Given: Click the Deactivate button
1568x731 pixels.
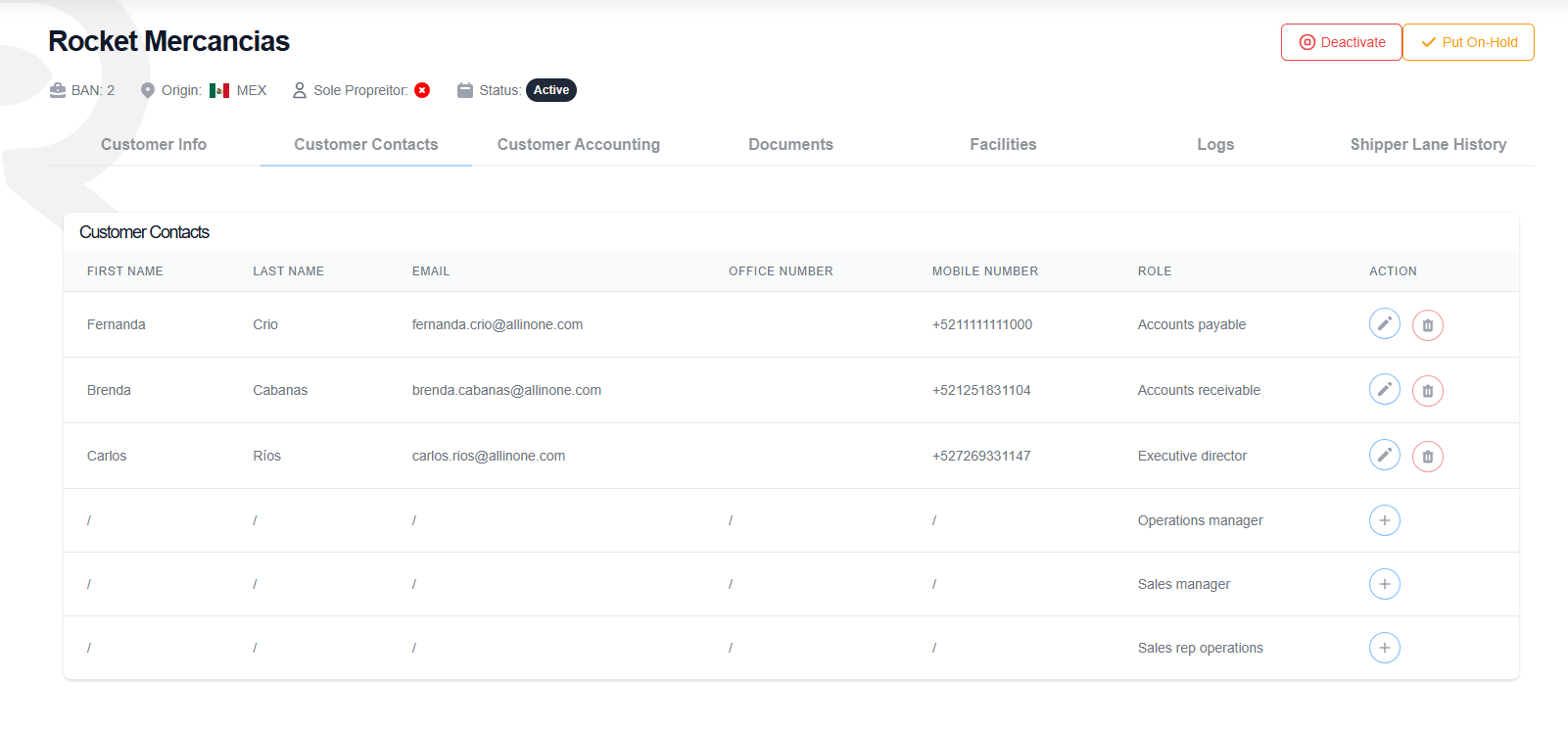Looking at the screenshot, I should pos(1342,42).
